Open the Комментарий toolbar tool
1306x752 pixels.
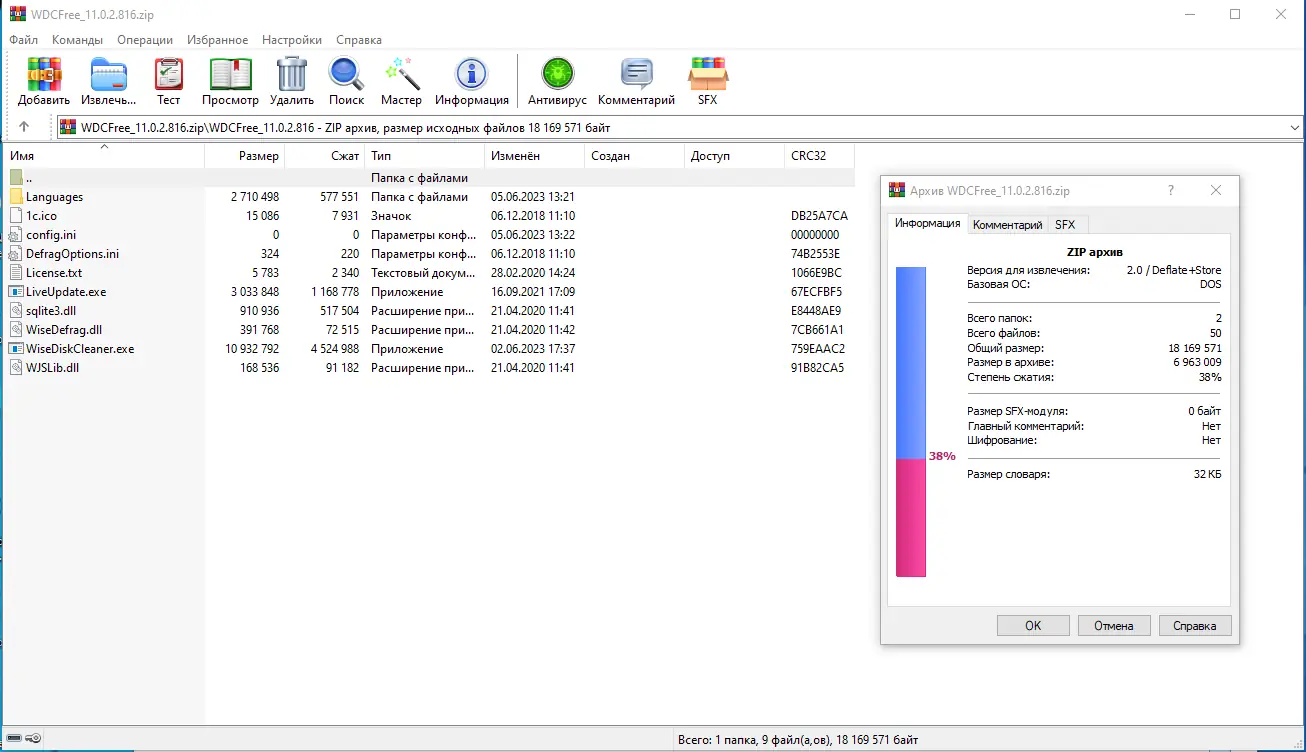(x=636, y=74)
